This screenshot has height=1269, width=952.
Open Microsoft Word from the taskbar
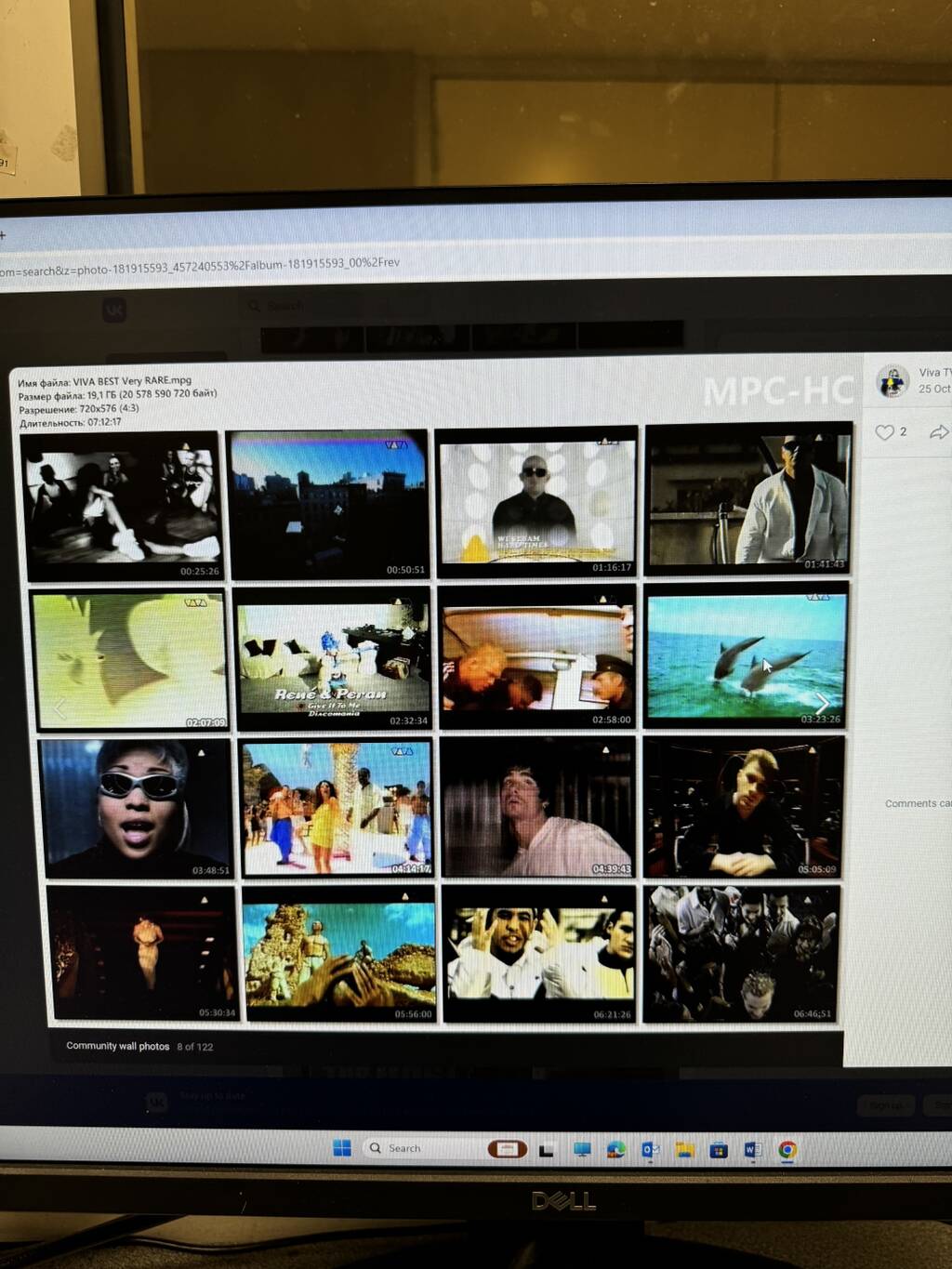point(752,1150)
